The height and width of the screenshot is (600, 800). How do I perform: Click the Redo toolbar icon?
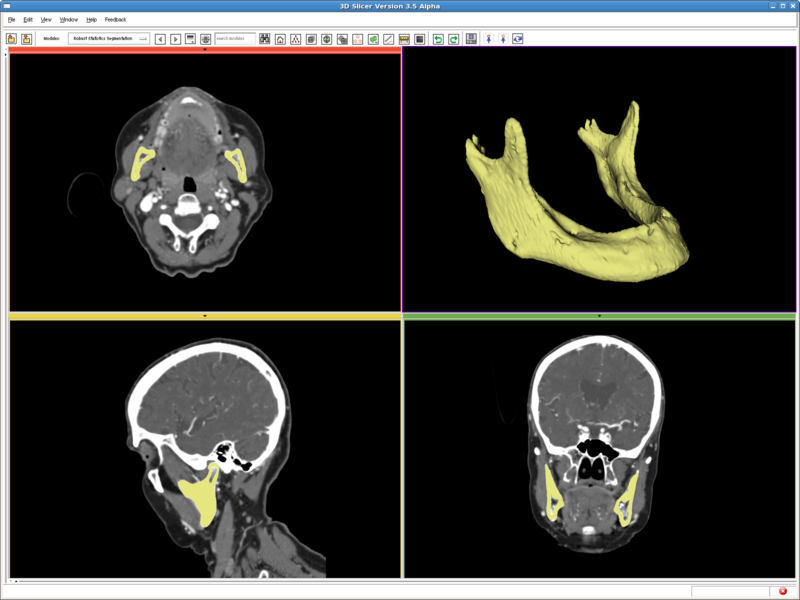pos(453,37)
